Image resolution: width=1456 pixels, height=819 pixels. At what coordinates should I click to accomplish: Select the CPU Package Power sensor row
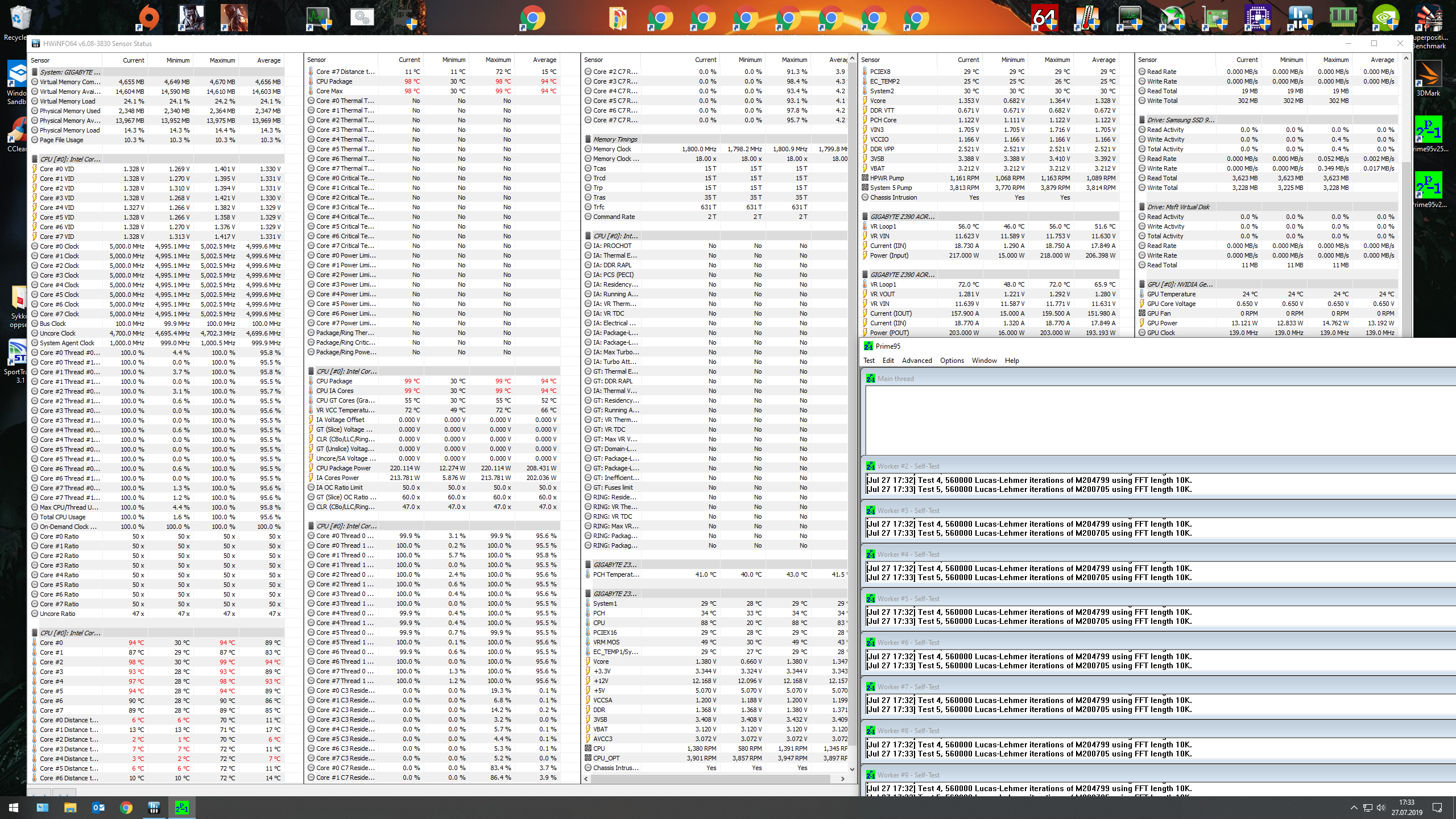pos(434,469)
